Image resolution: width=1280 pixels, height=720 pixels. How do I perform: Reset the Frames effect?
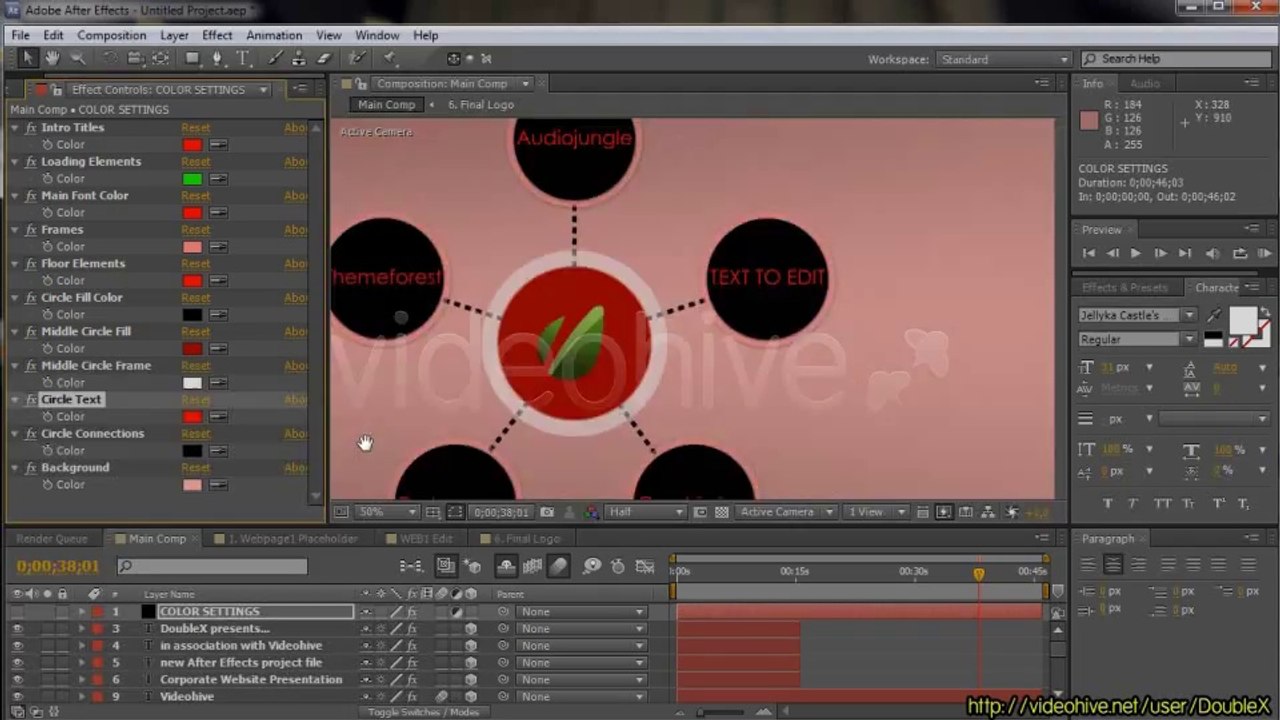coord(196,230)
